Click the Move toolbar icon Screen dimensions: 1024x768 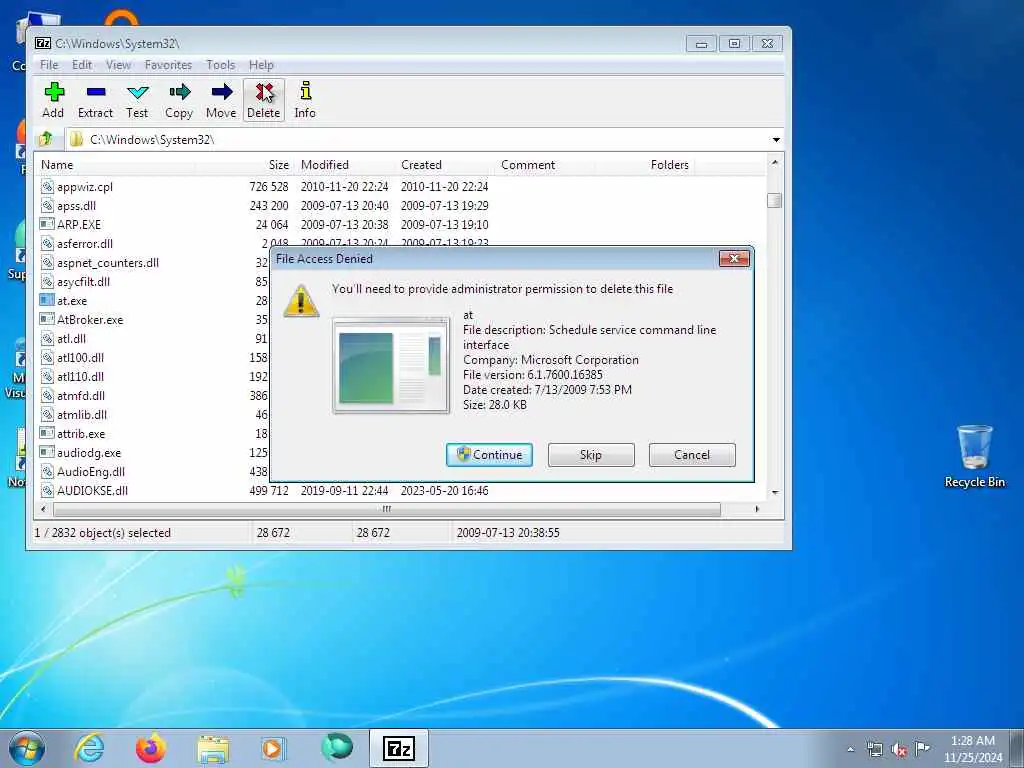click(221, 100)
